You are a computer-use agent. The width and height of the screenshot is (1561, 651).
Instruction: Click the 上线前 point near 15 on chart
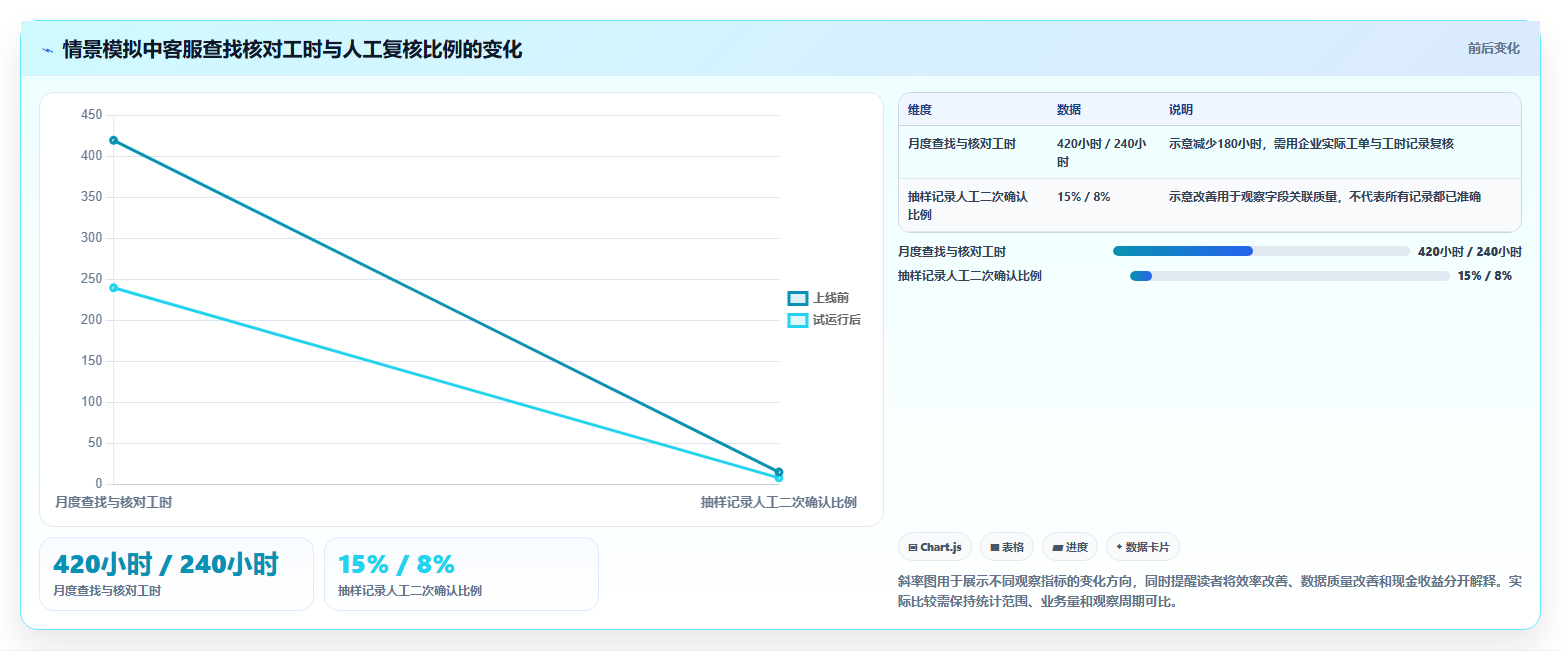tap(779, 472)
